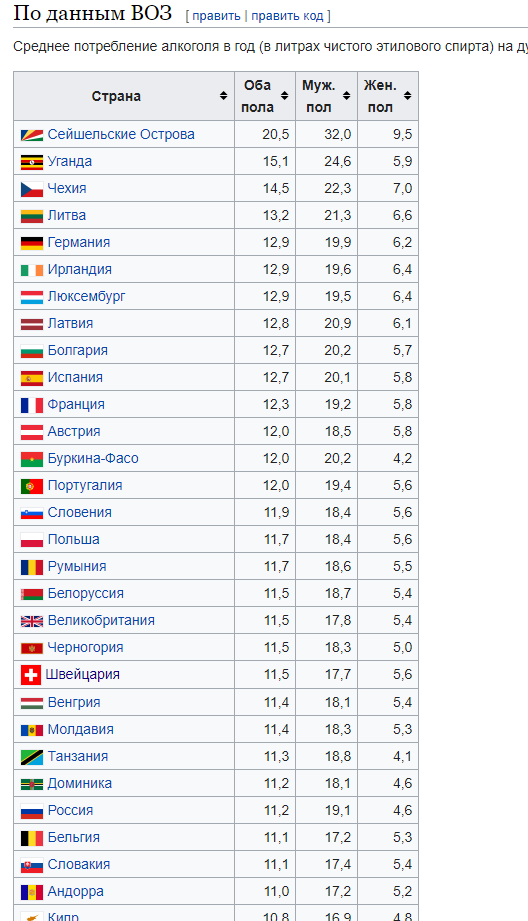Open the Россия country link
The image size is (528, 921).
[70, 811]
